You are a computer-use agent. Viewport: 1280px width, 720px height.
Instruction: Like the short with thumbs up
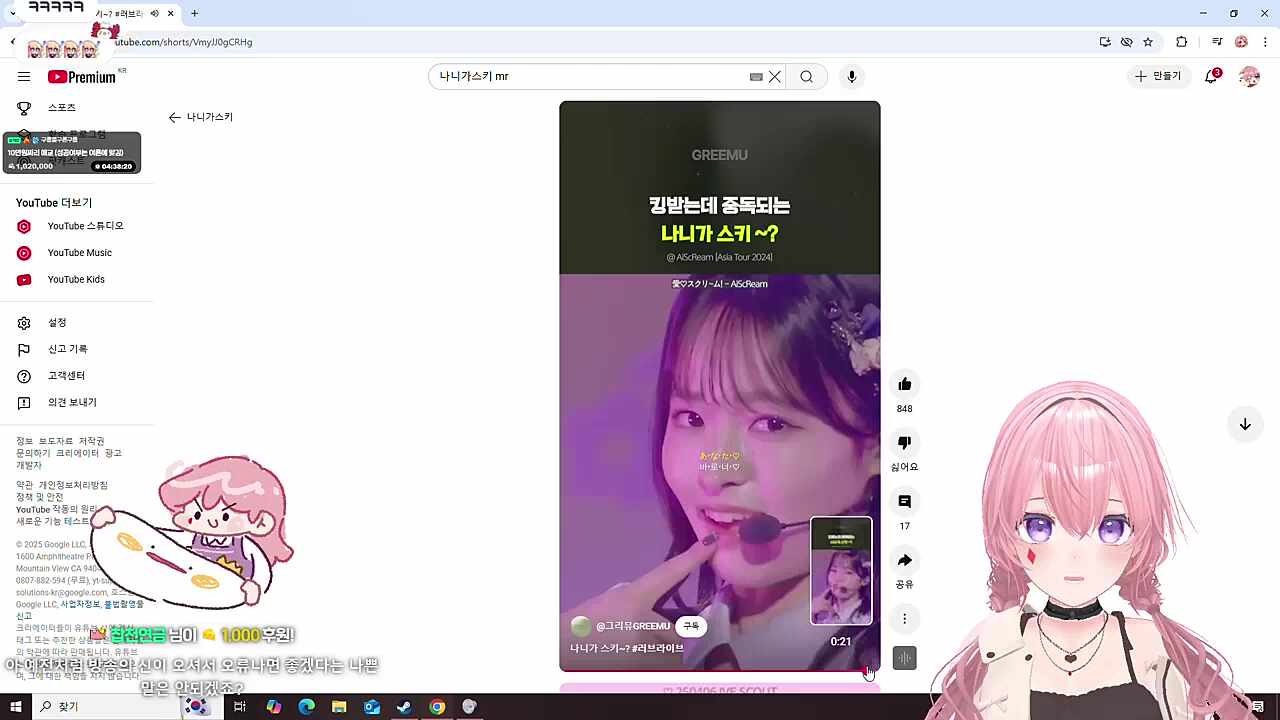coord(905,385)
